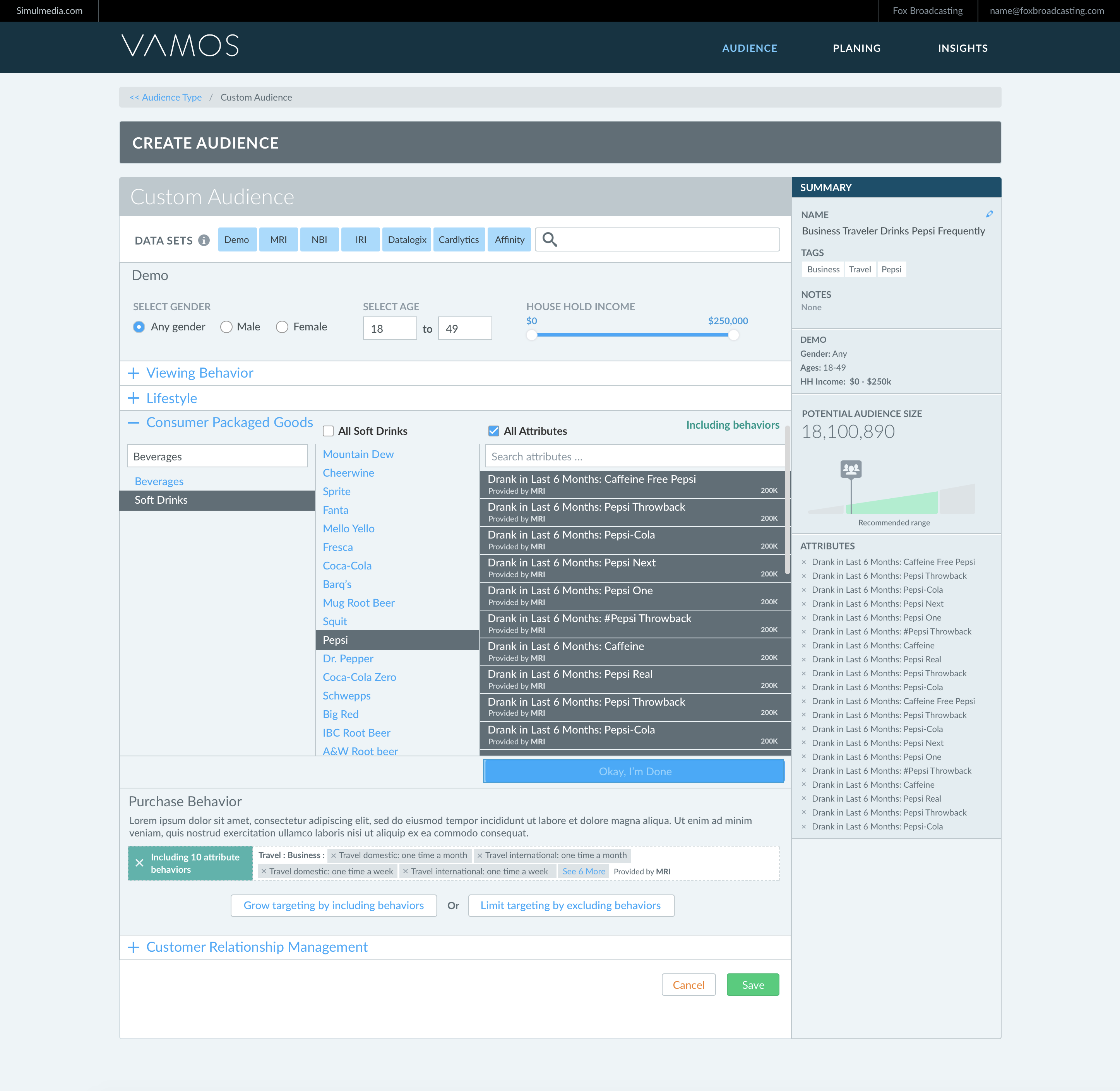This screenshot has height=1091, width=1120.
Task: Remove 'Travel domestic: one time a month' tag
Action: tap(334, 855)
